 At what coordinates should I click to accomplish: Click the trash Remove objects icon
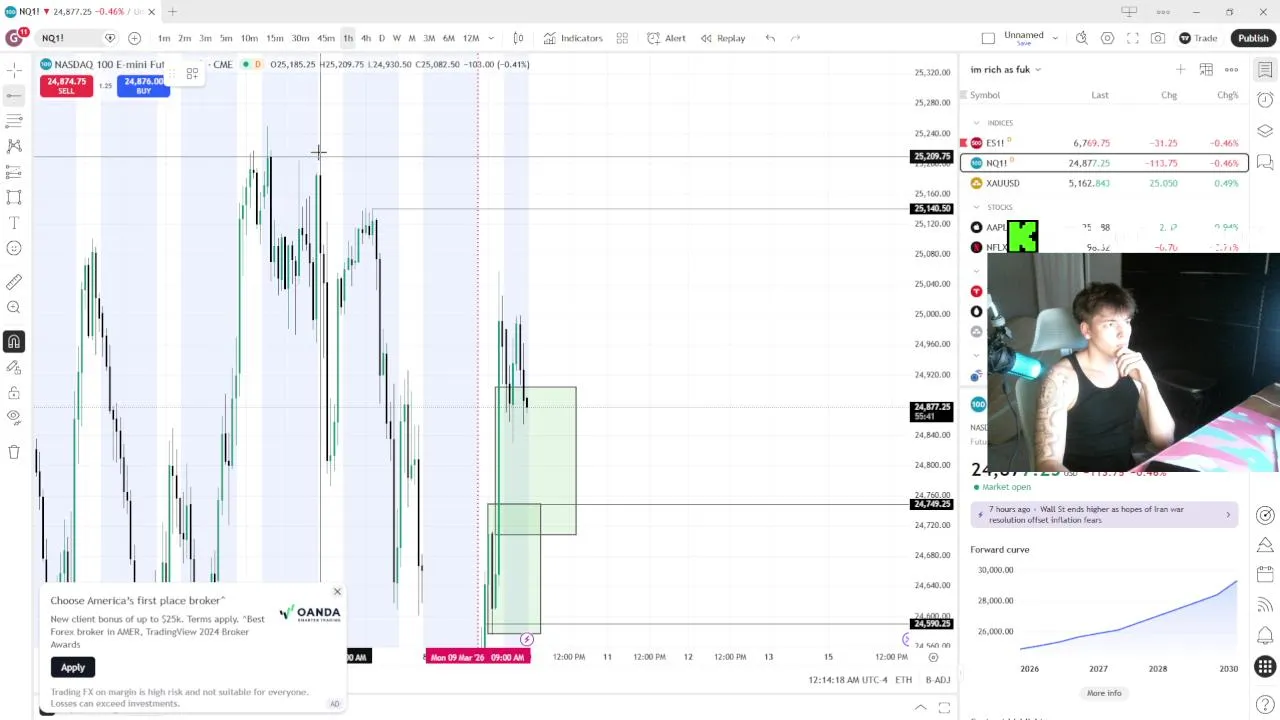[14, 452]
